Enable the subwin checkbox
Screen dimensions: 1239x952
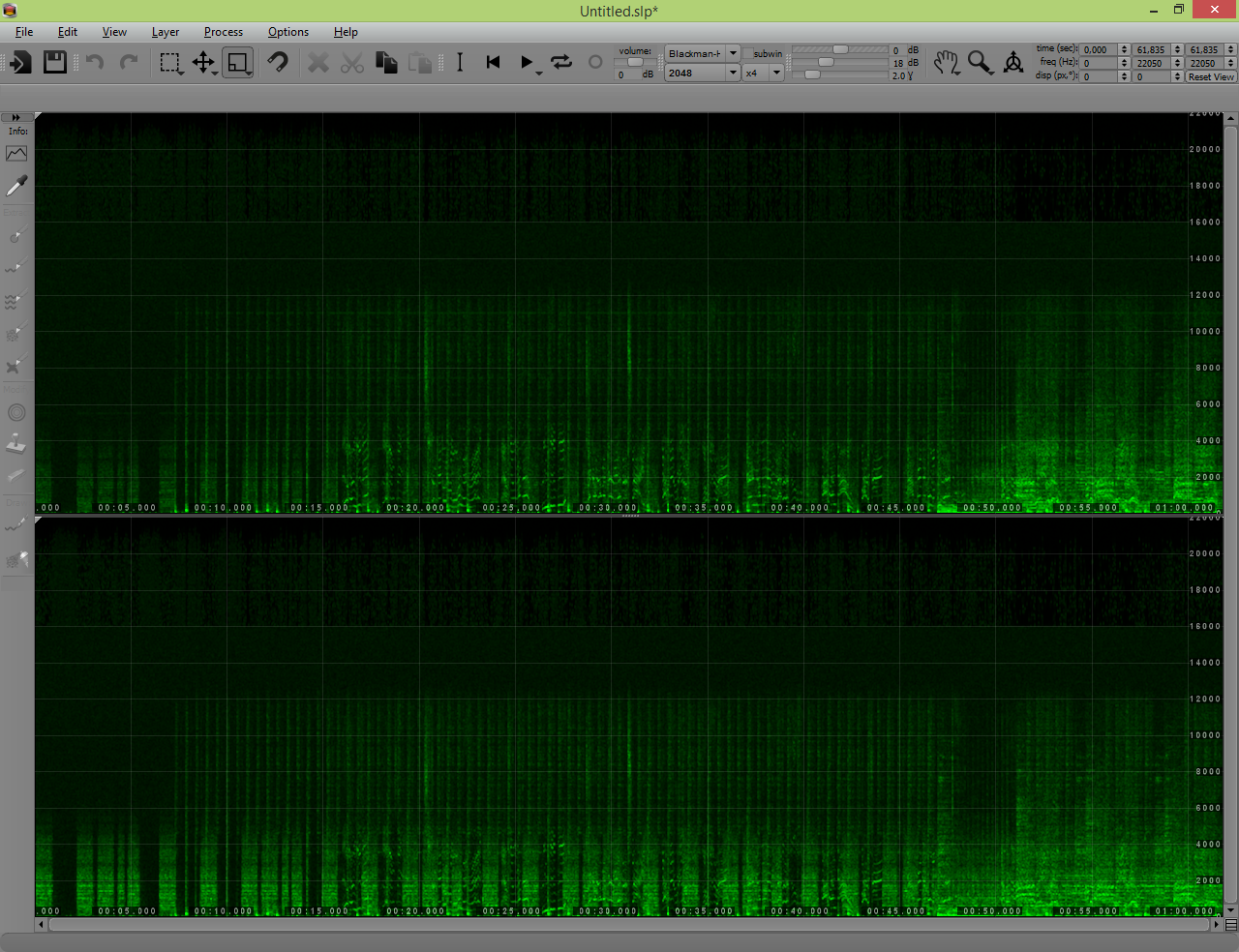coord(748,54)
